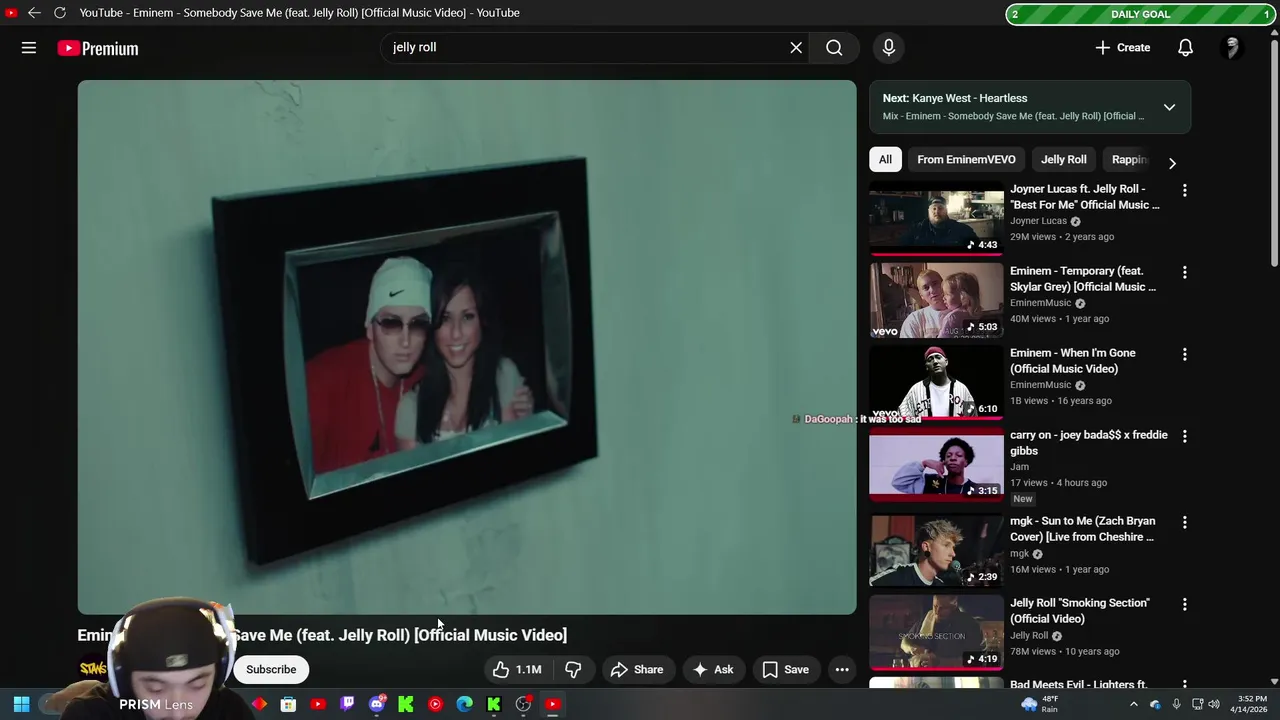Show hidden system tray icons
Screen dimensions: 1280x720
coord(1133,704)
